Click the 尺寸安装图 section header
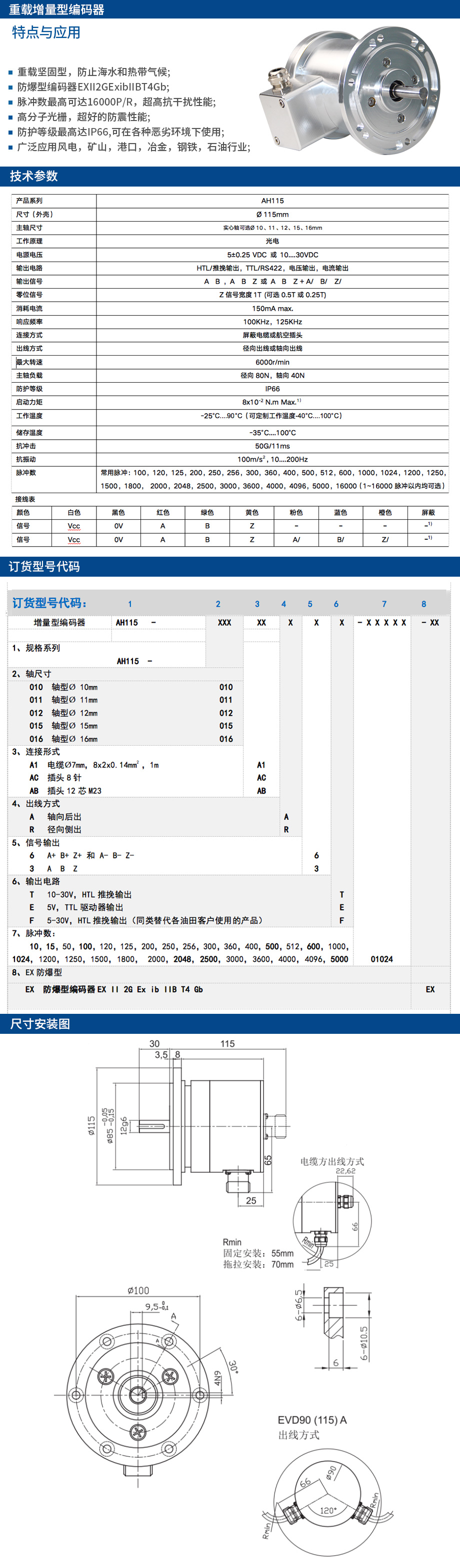The width and height of the screenshot is (460, 1568). 230,1024
